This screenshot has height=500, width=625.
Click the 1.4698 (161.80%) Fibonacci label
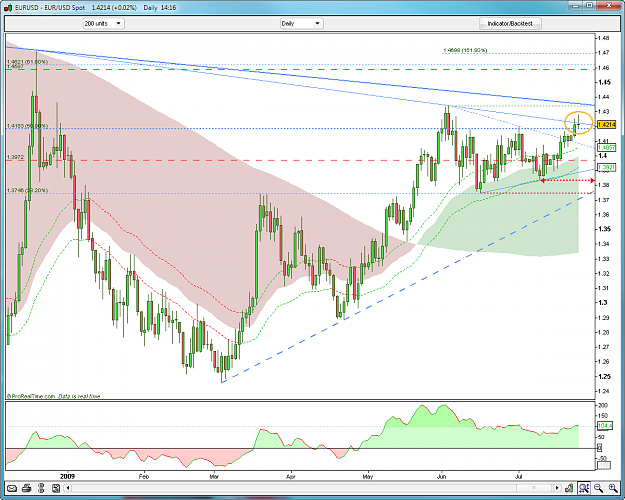(x=465, y=50)
